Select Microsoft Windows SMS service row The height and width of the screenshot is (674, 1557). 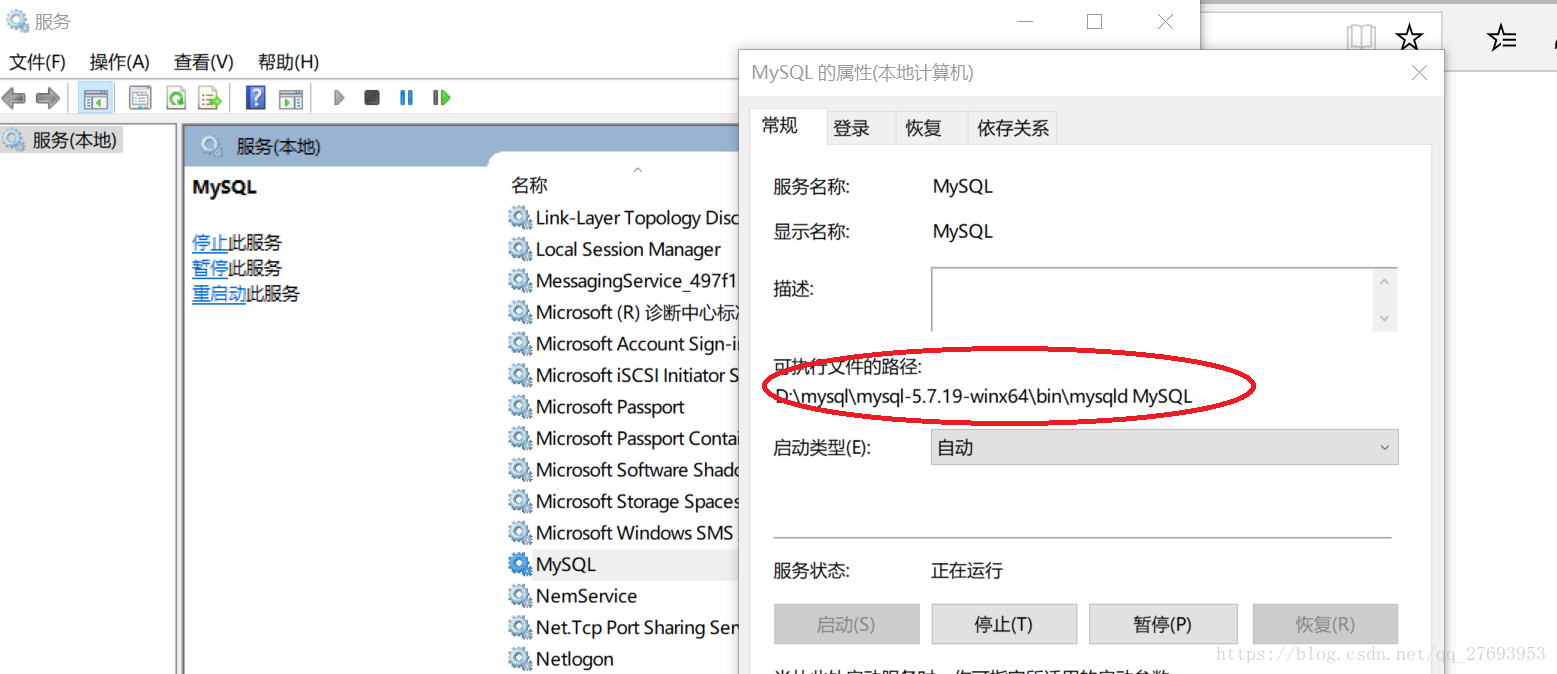coord(622,532)
